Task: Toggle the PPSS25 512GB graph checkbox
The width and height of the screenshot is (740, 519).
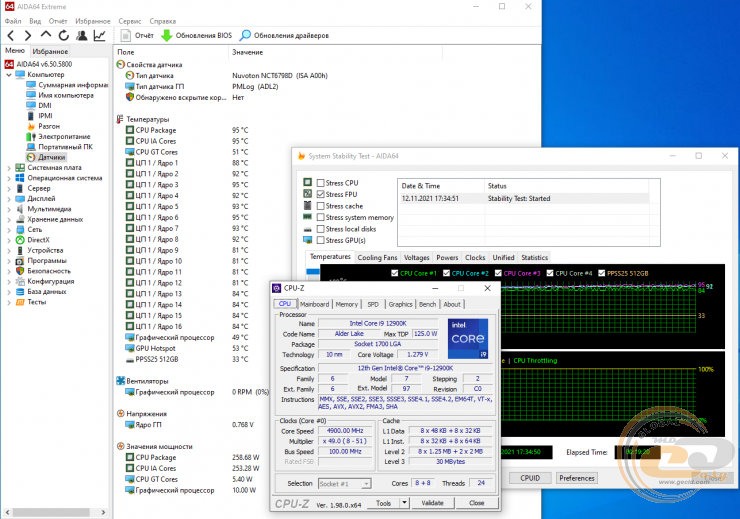Action: point(602,273)
